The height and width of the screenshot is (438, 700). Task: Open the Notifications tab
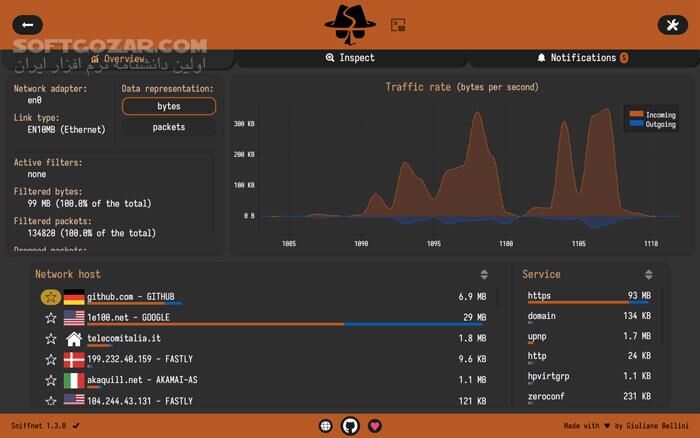click(582, 58)
